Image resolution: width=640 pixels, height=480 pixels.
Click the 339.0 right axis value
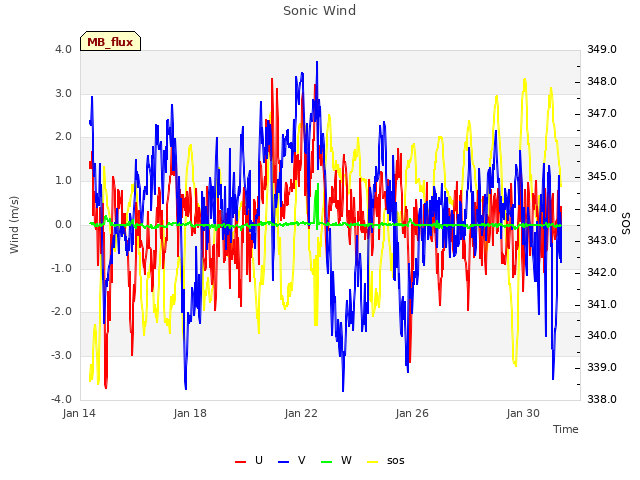[x=602, y=367]
